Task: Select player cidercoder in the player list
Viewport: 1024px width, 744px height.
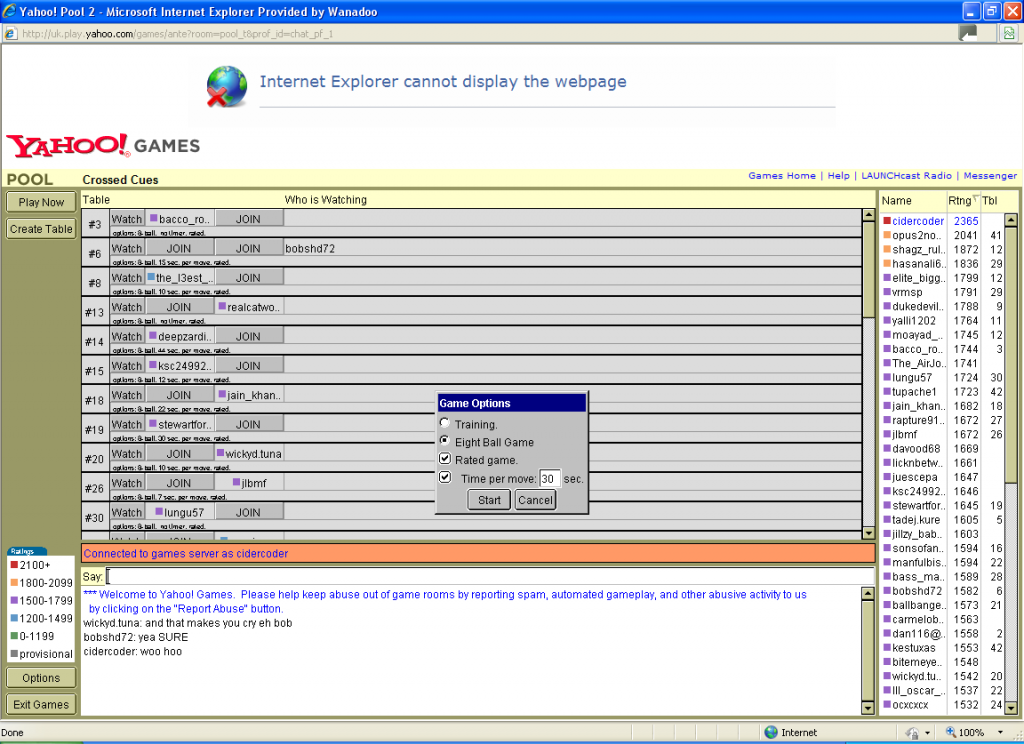Action: (918, 221)
